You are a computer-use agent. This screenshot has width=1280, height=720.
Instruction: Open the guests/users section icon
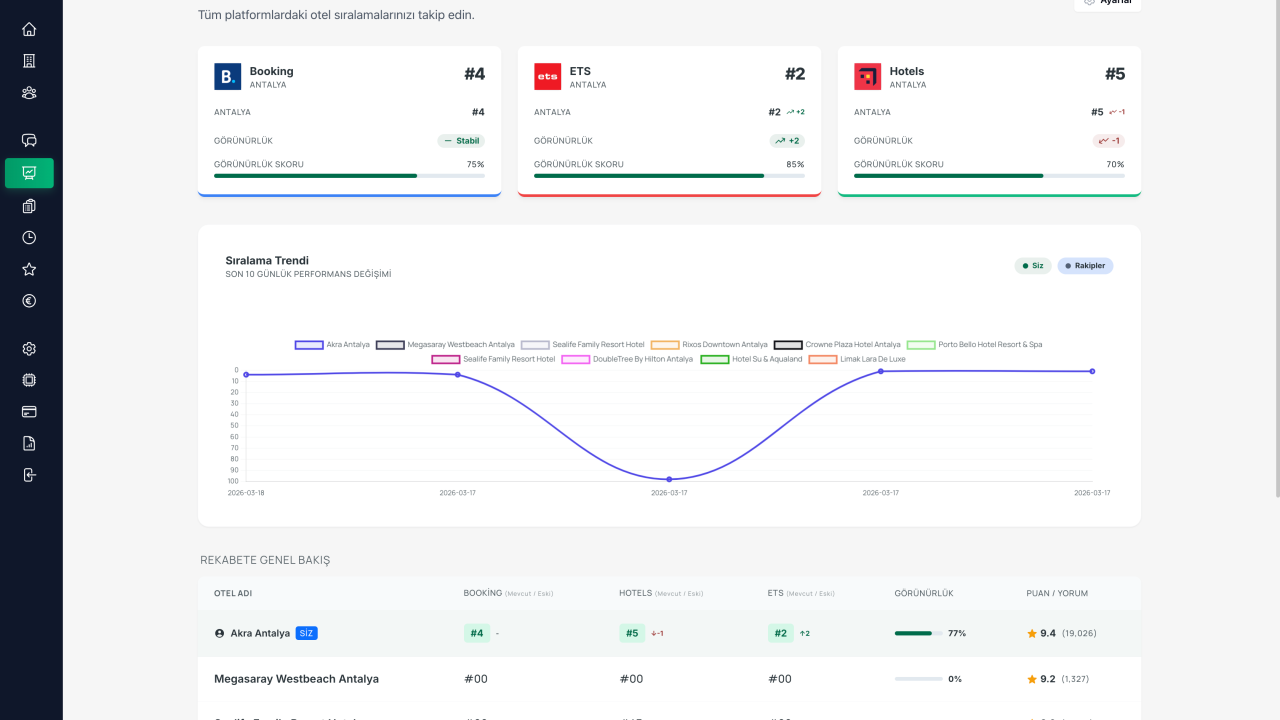(29, 92)
